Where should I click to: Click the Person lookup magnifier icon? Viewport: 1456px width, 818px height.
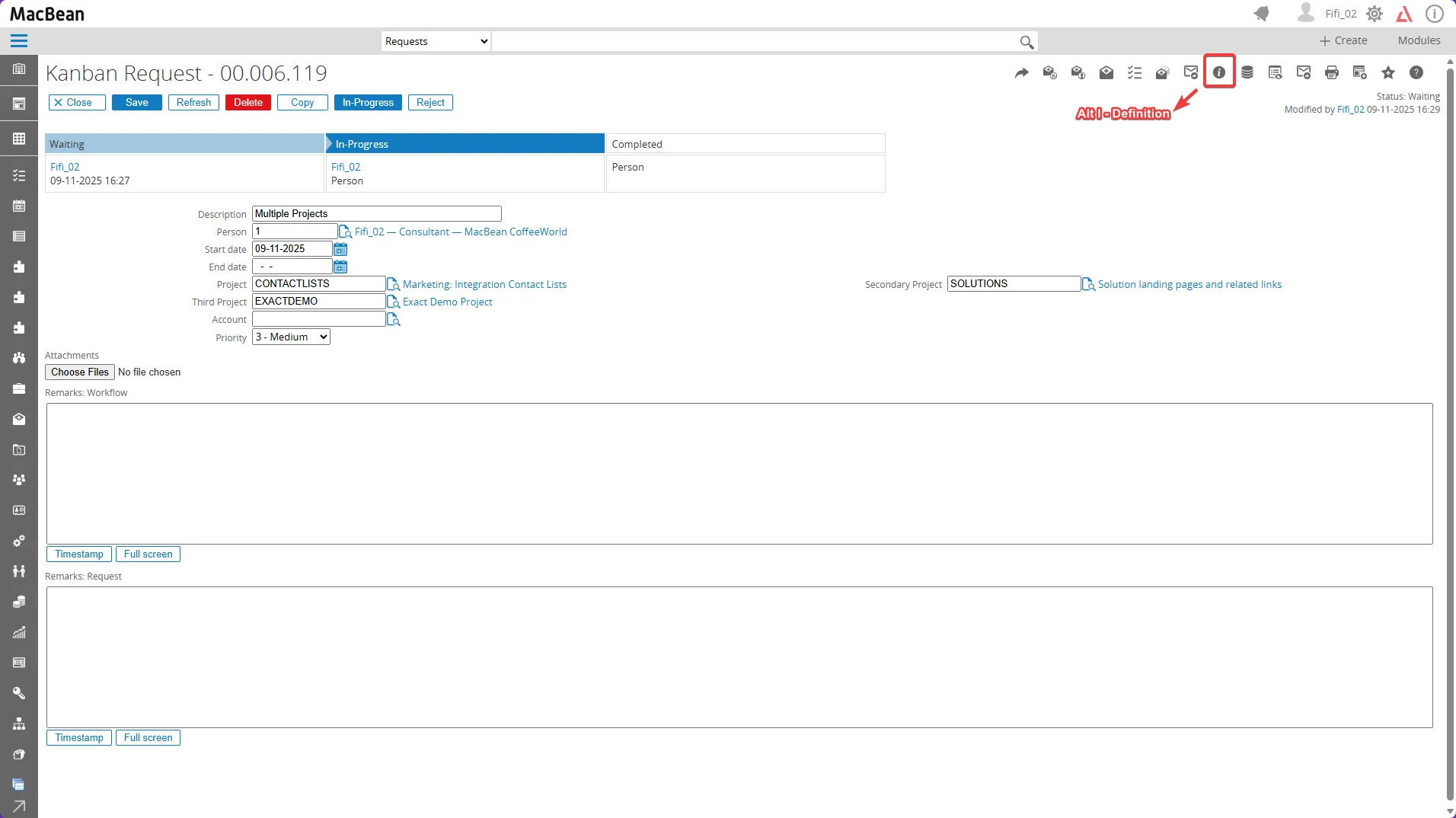[x=346, y=232]
